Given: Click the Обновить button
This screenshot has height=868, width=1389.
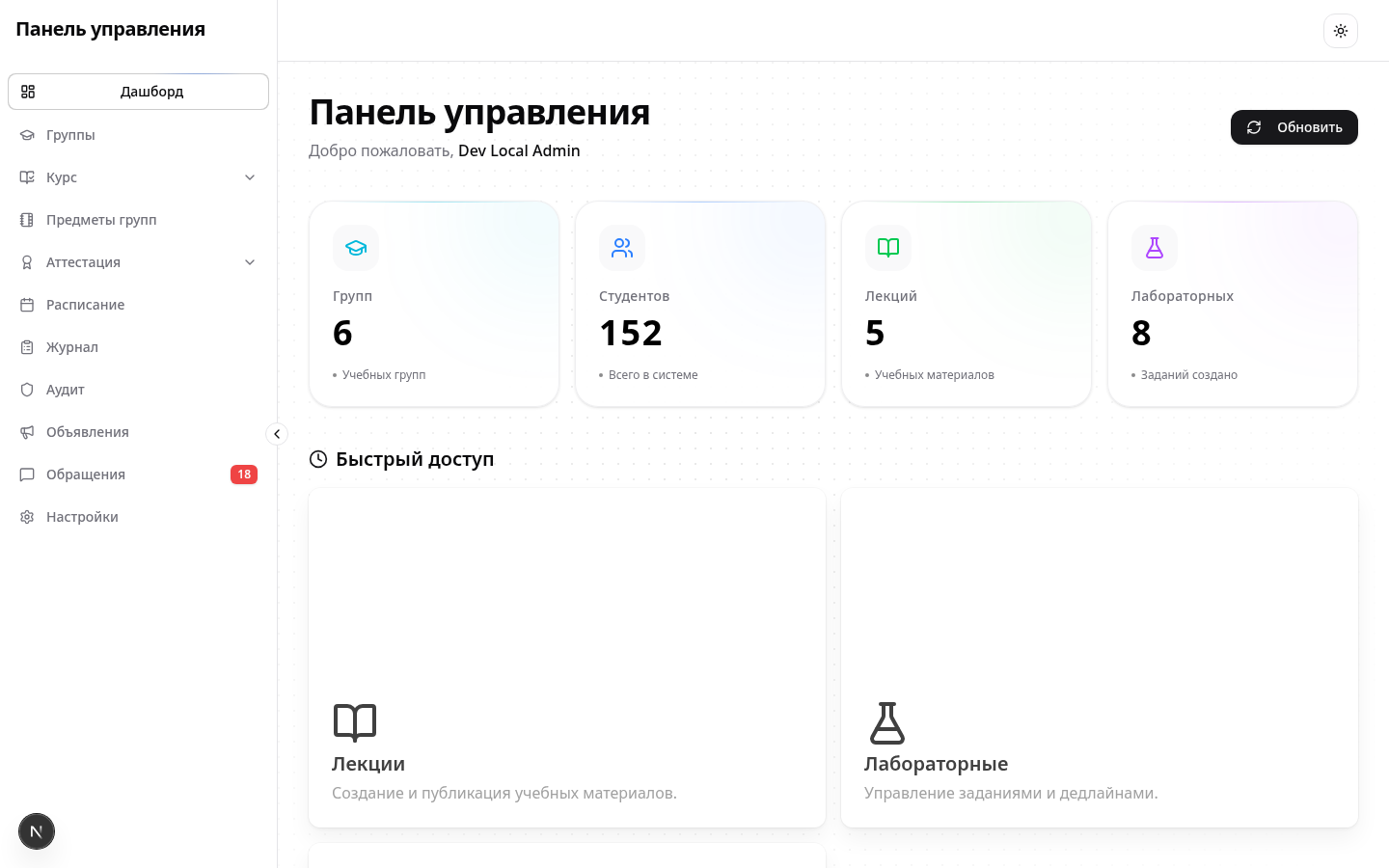Looking at the screenshot, I should click(1294, 127).
